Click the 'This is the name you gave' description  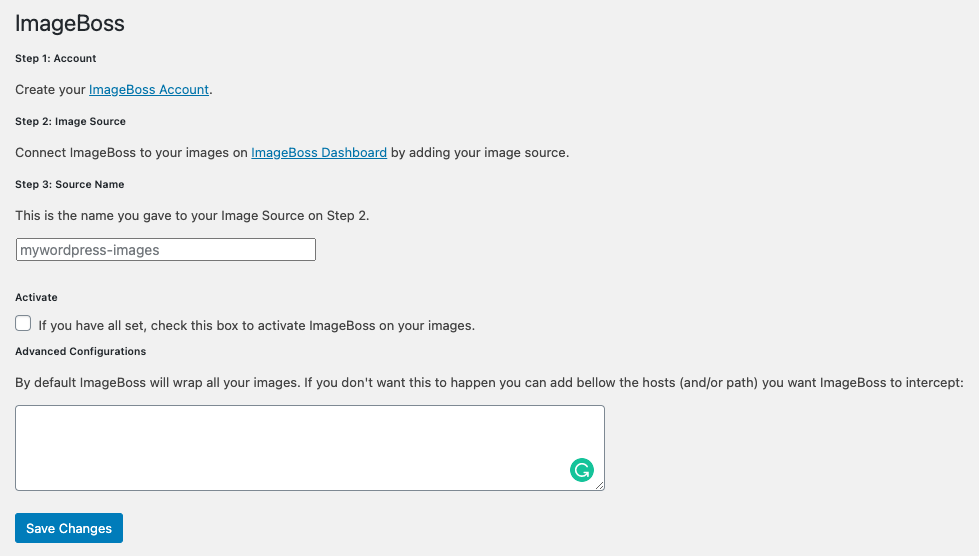click(x=192, y=215)
